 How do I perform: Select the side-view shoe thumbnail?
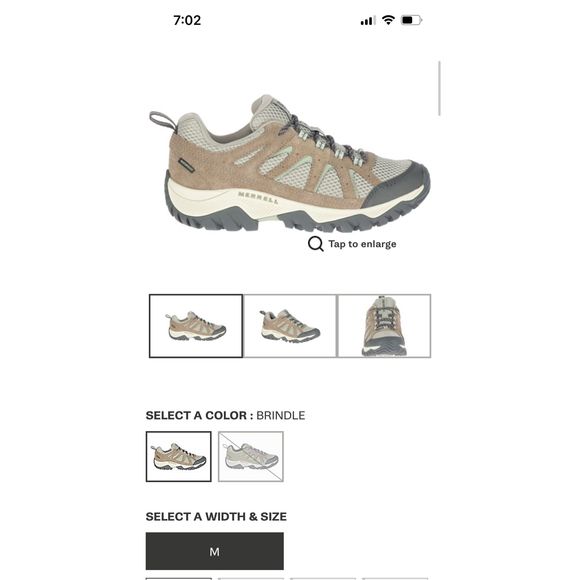coord(196,326)
